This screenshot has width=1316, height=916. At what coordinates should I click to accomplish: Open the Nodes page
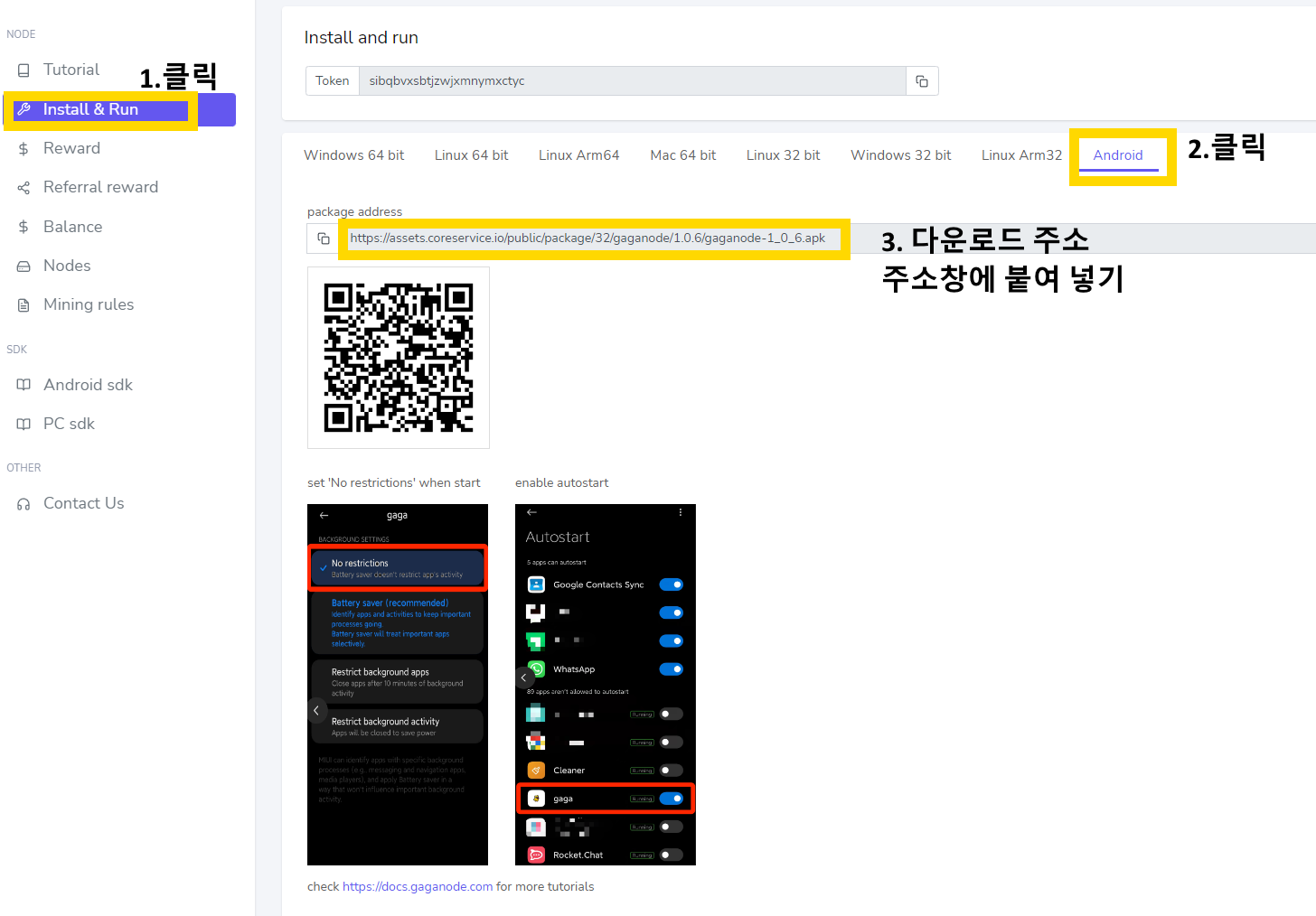tap(67, 266)
